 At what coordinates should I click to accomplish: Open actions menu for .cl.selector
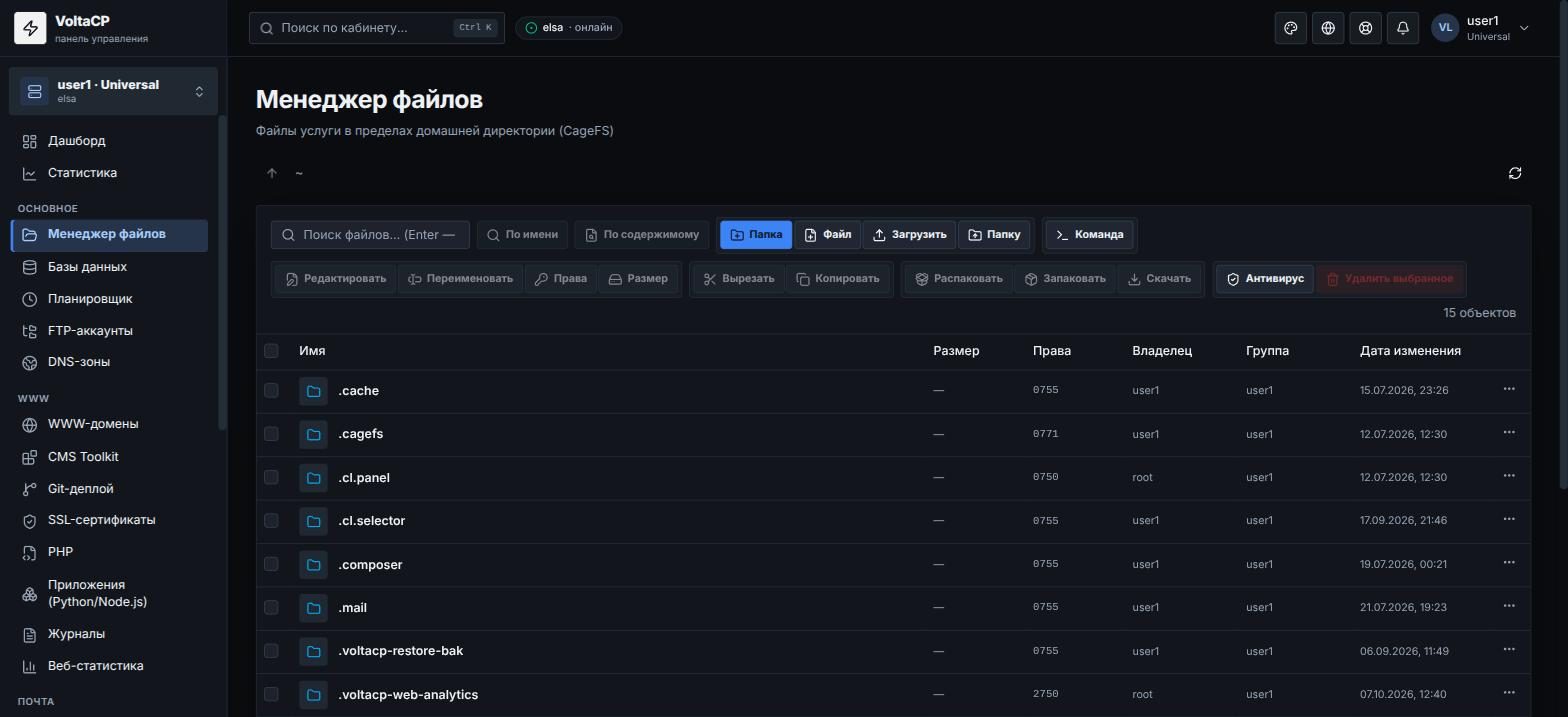tap(1509, 520)
